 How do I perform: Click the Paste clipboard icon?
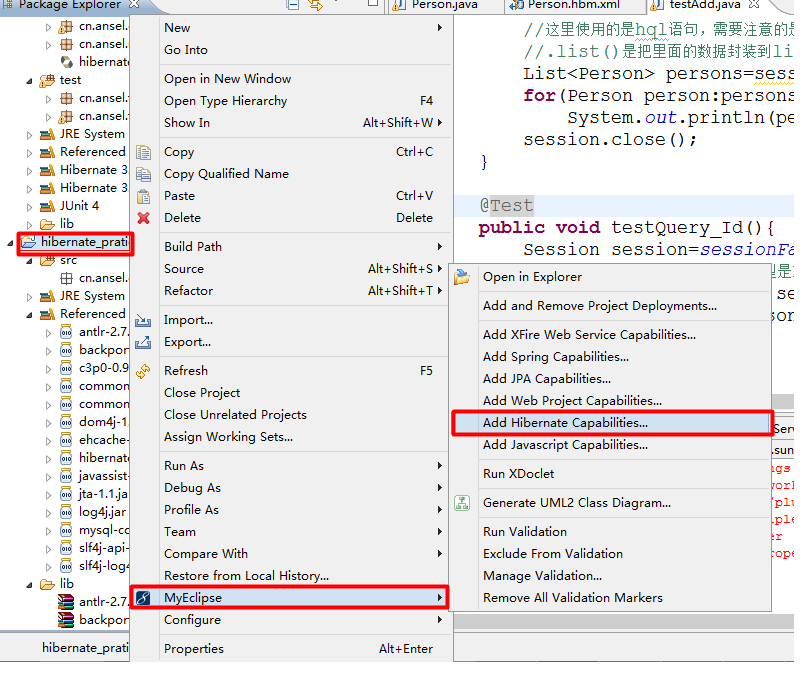pyautogui.click(x=144, y=197)
